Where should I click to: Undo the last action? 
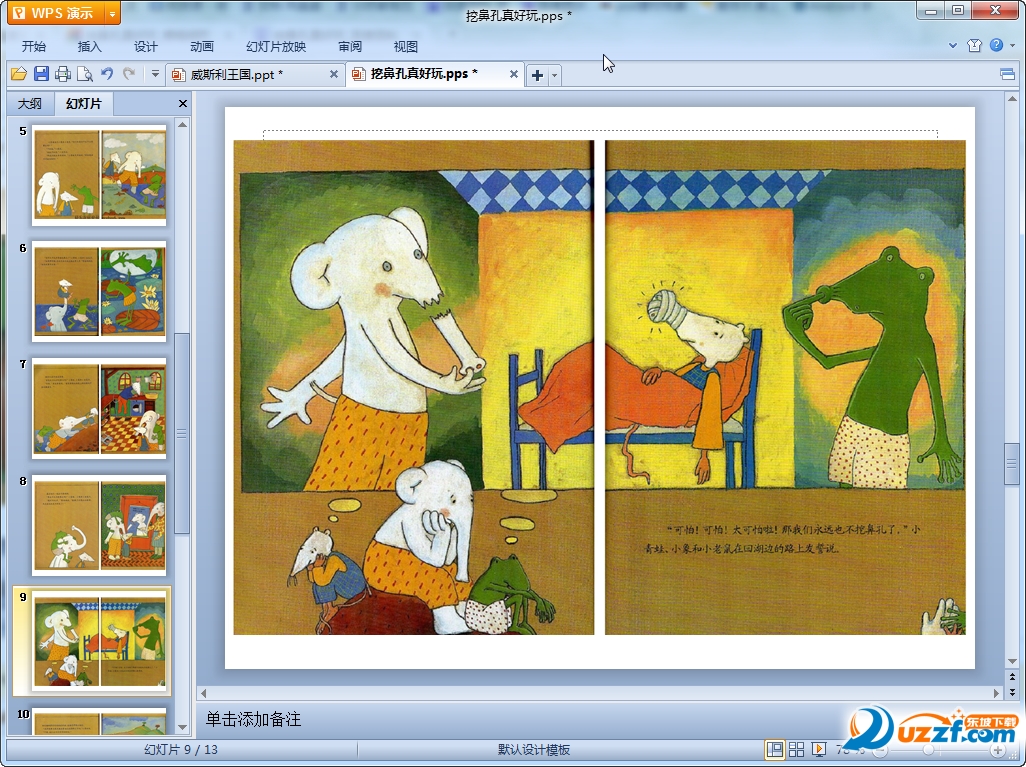click(107, 74)
